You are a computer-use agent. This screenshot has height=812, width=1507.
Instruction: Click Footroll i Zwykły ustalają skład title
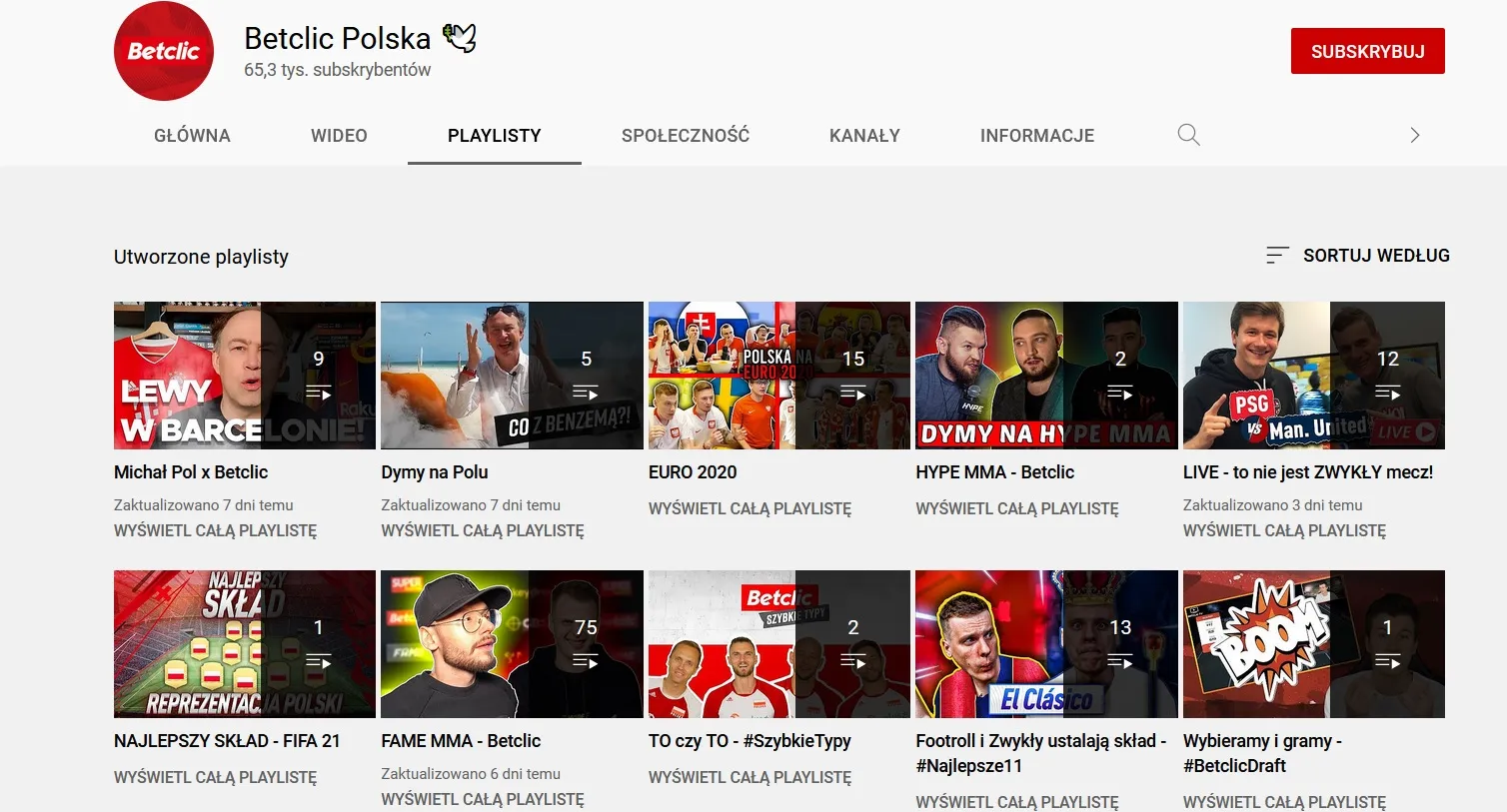(x=1041, y=753)
